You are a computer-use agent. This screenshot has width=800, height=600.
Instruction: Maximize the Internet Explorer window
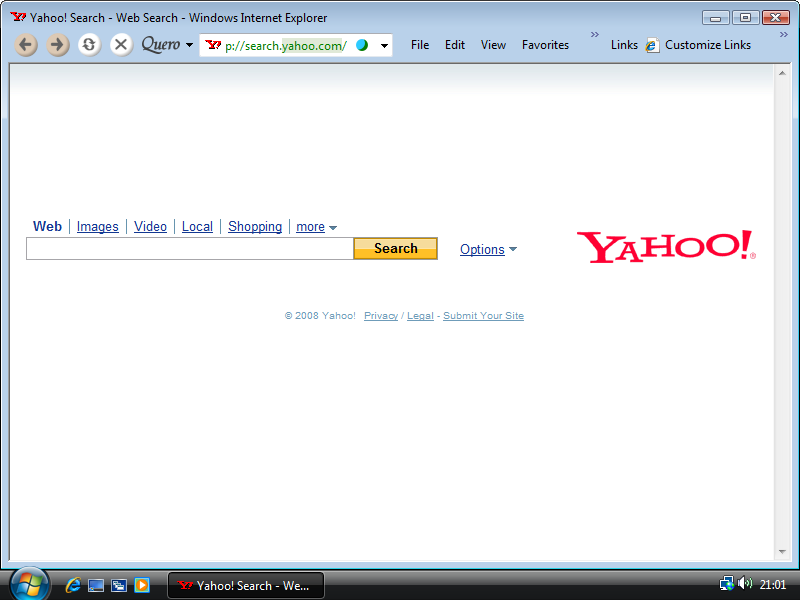point(745,18)
